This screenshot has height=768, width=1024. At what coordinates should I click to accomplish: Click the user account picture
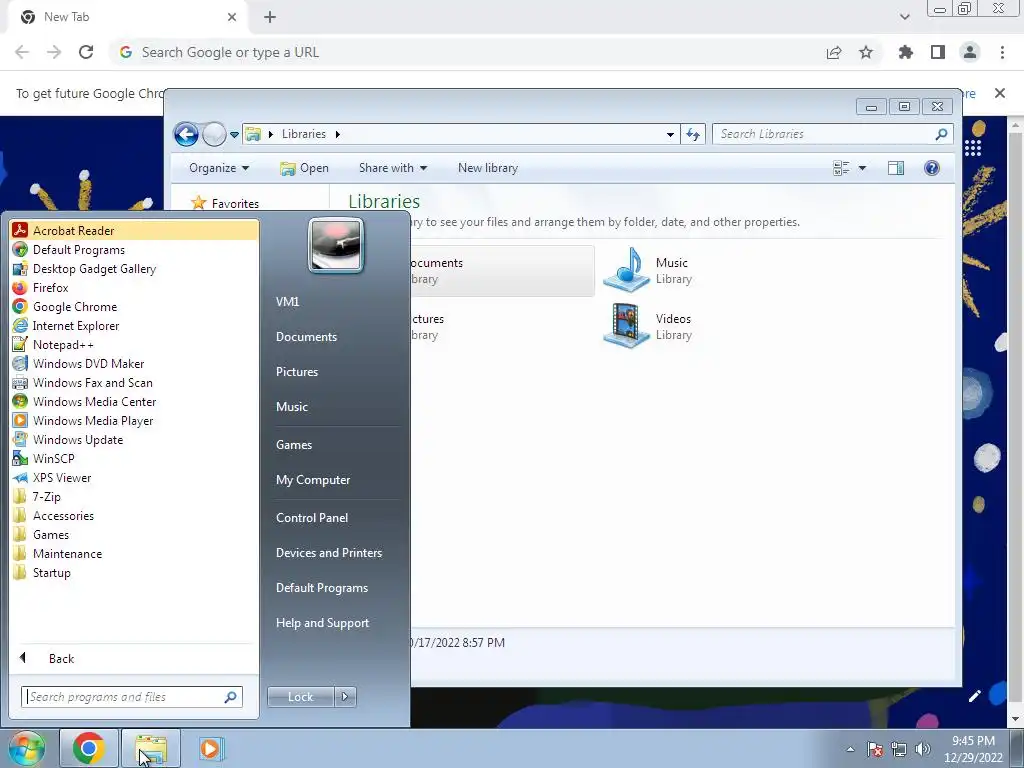pos(336,245)
